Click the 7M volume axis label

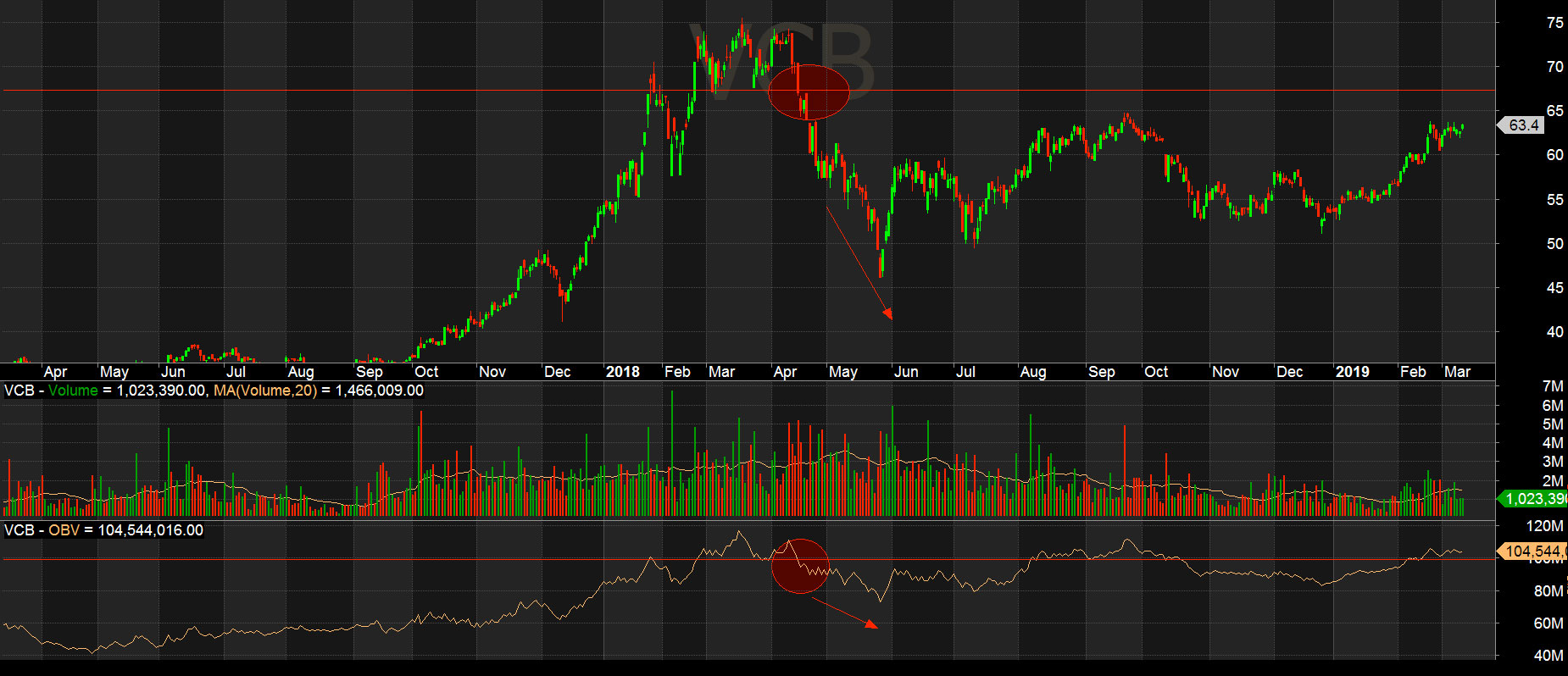(1553, 386)
